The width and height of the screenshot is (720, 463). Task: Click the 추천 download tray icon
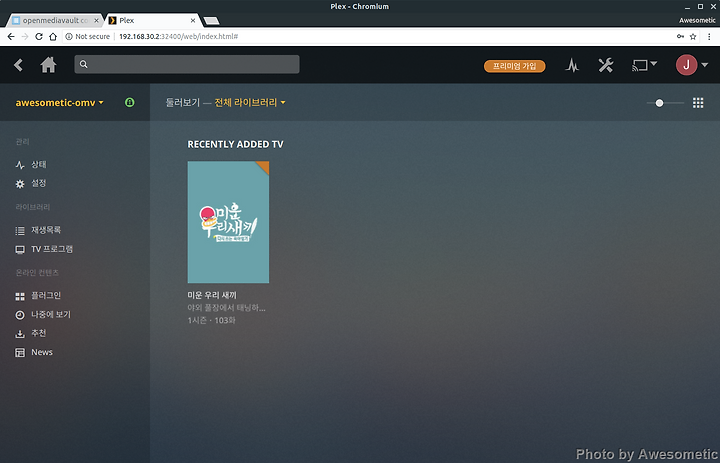pyautogui.click(x=20, y=334)
